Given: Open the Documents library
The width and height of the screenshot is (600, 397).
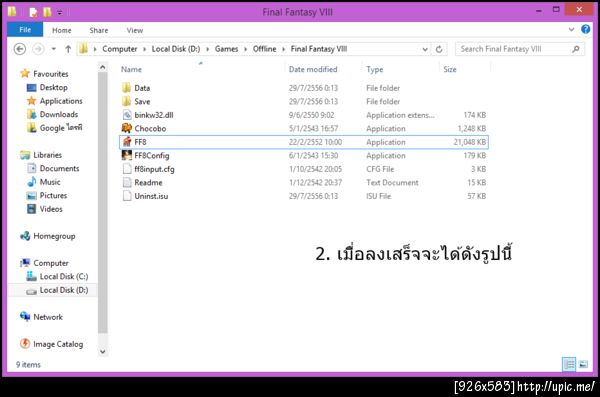Looking at the screenshot, I should [x=59, y=168].
